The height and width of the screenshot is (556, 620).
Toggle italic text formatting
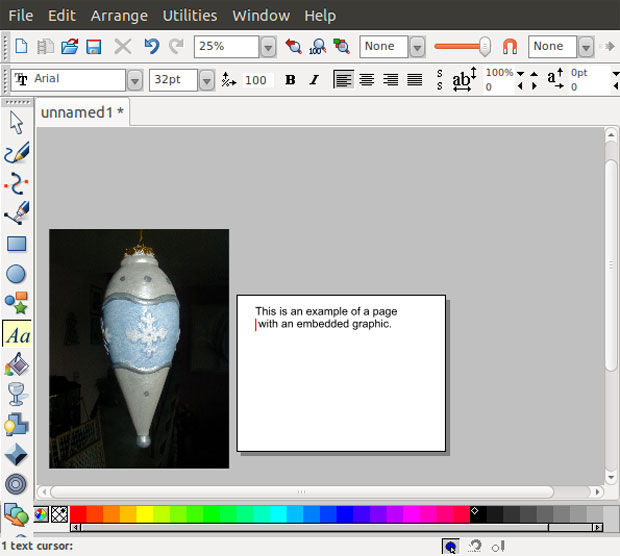pyautogui.click(x=314, y=80)
